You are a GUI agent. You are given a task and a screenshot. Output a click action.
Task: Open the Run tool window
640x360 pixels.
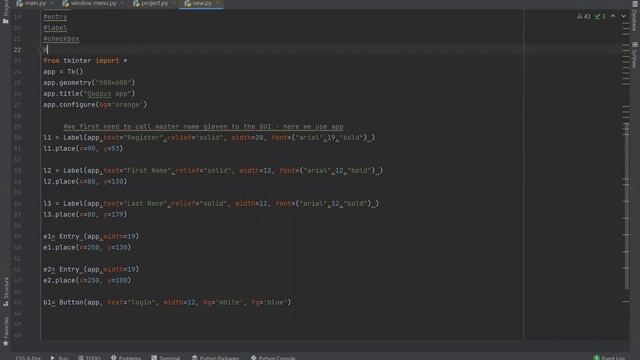coord(59,358)
